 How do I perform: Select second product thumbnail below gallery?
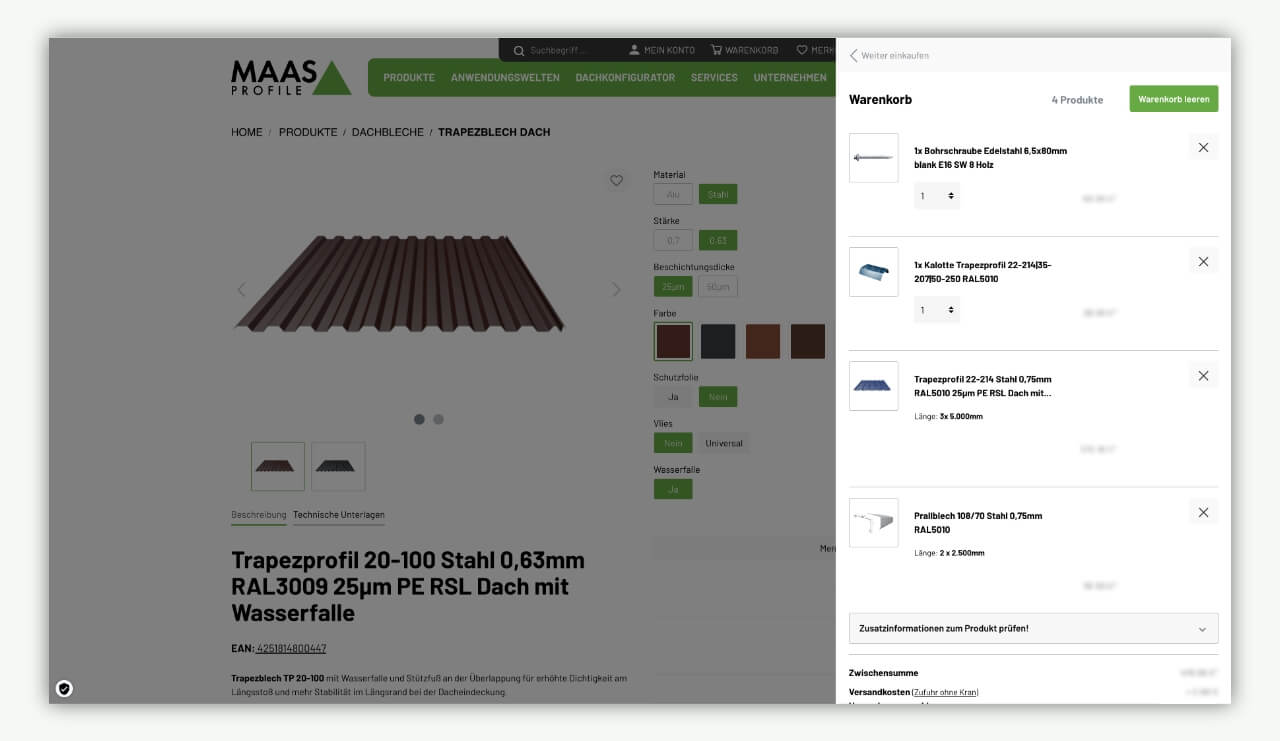click(338, 466)
